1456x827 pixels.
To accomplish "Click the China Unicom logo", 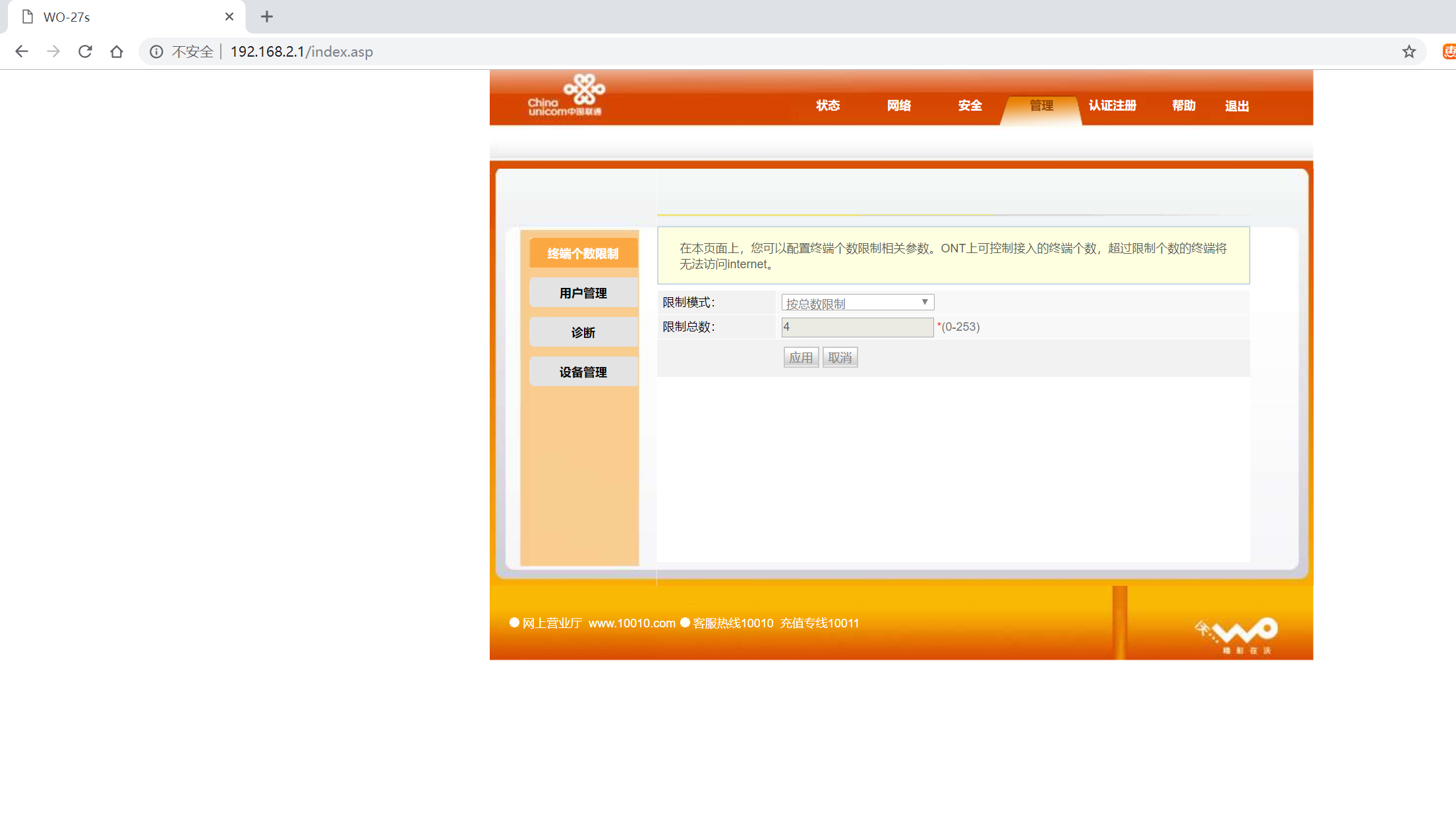I will click(x=566, y=96).
